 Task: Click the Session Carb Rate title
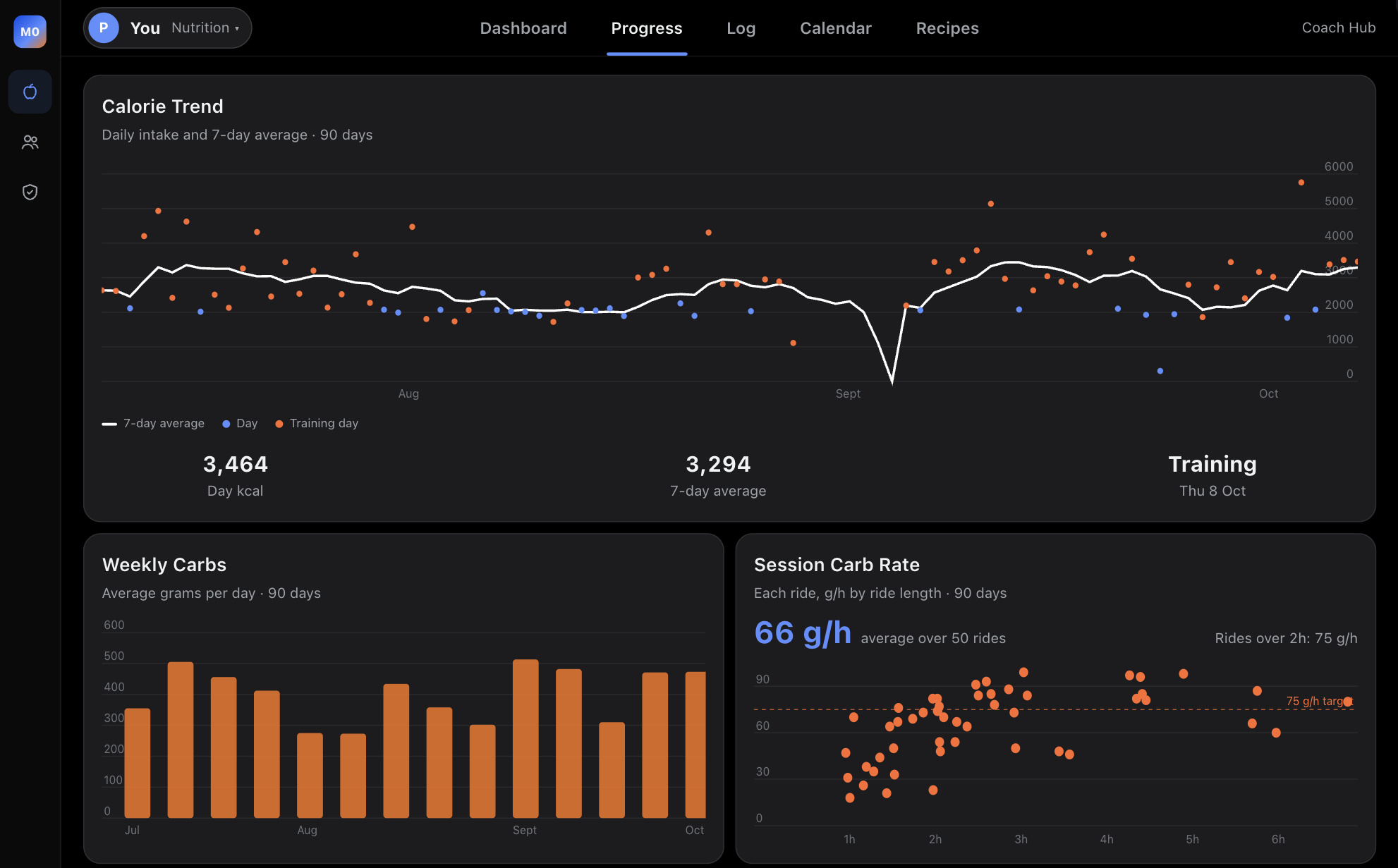click(837, 565)
